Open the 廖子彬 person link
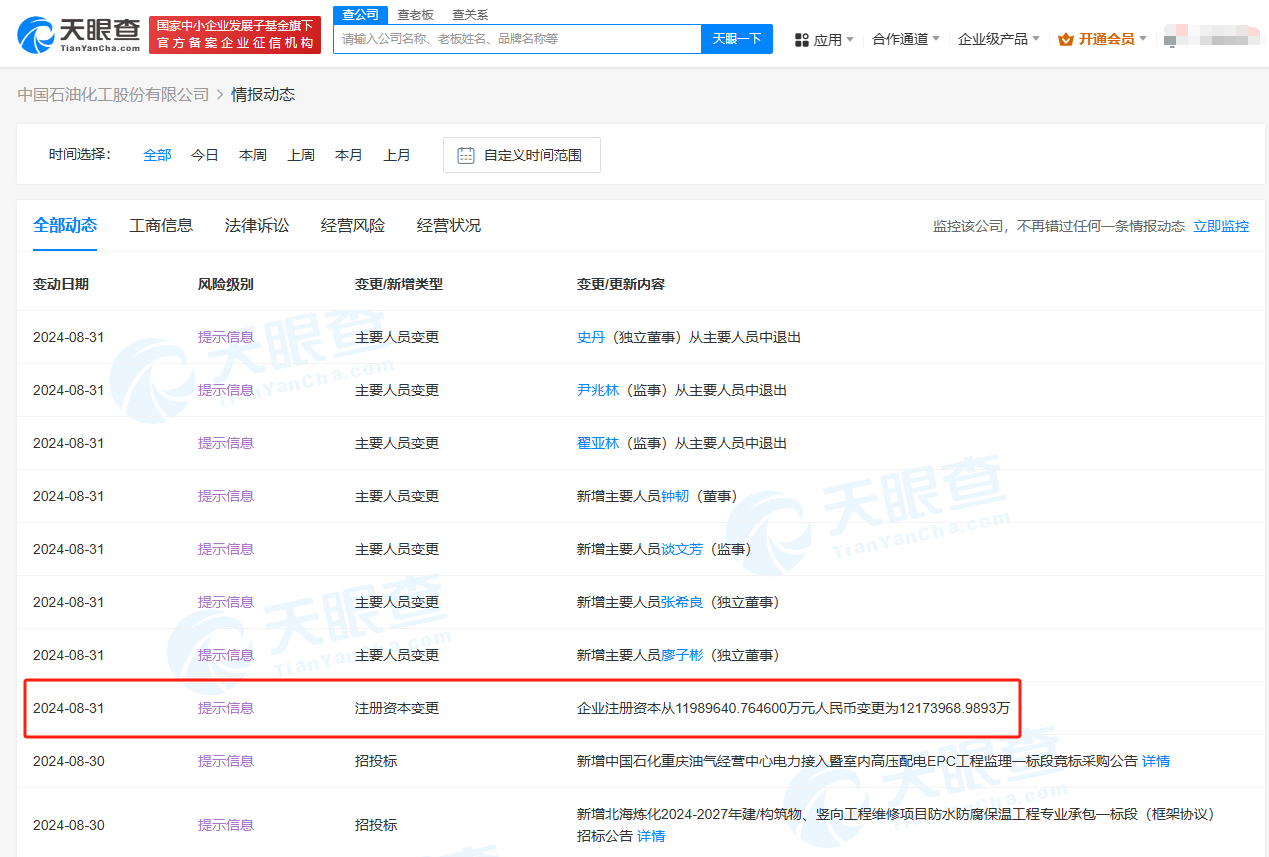Image resolution: width=1269 pixels, height=857 pixels. [682, 655]
